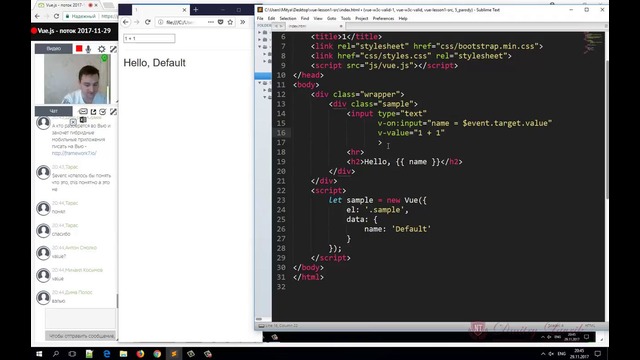640x360 pixels.
Task: Select the Видео panel tab
Action: click(x=53, y=49)
